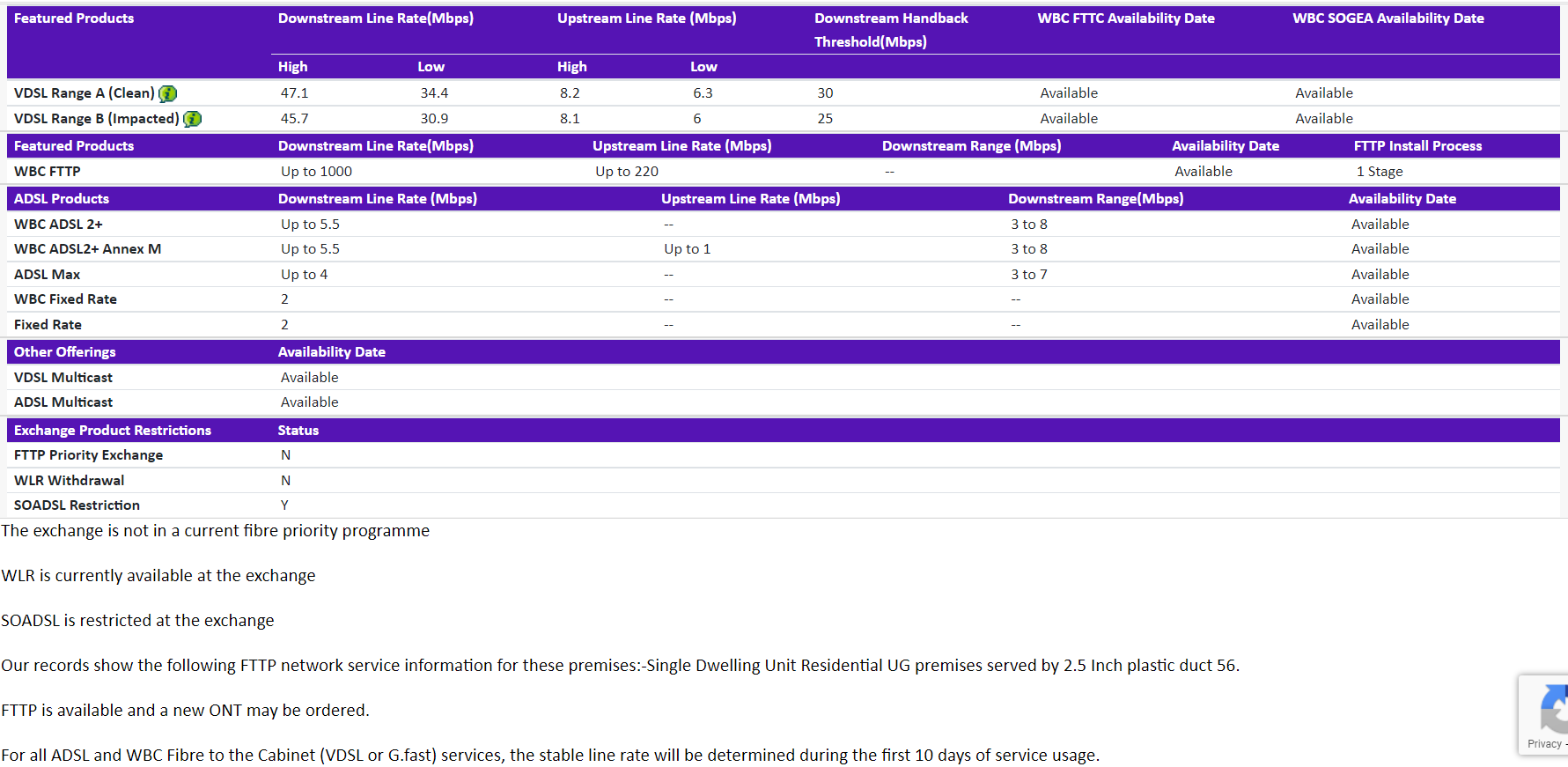Click the Other Offerings section header

click(x=65, y=352)
